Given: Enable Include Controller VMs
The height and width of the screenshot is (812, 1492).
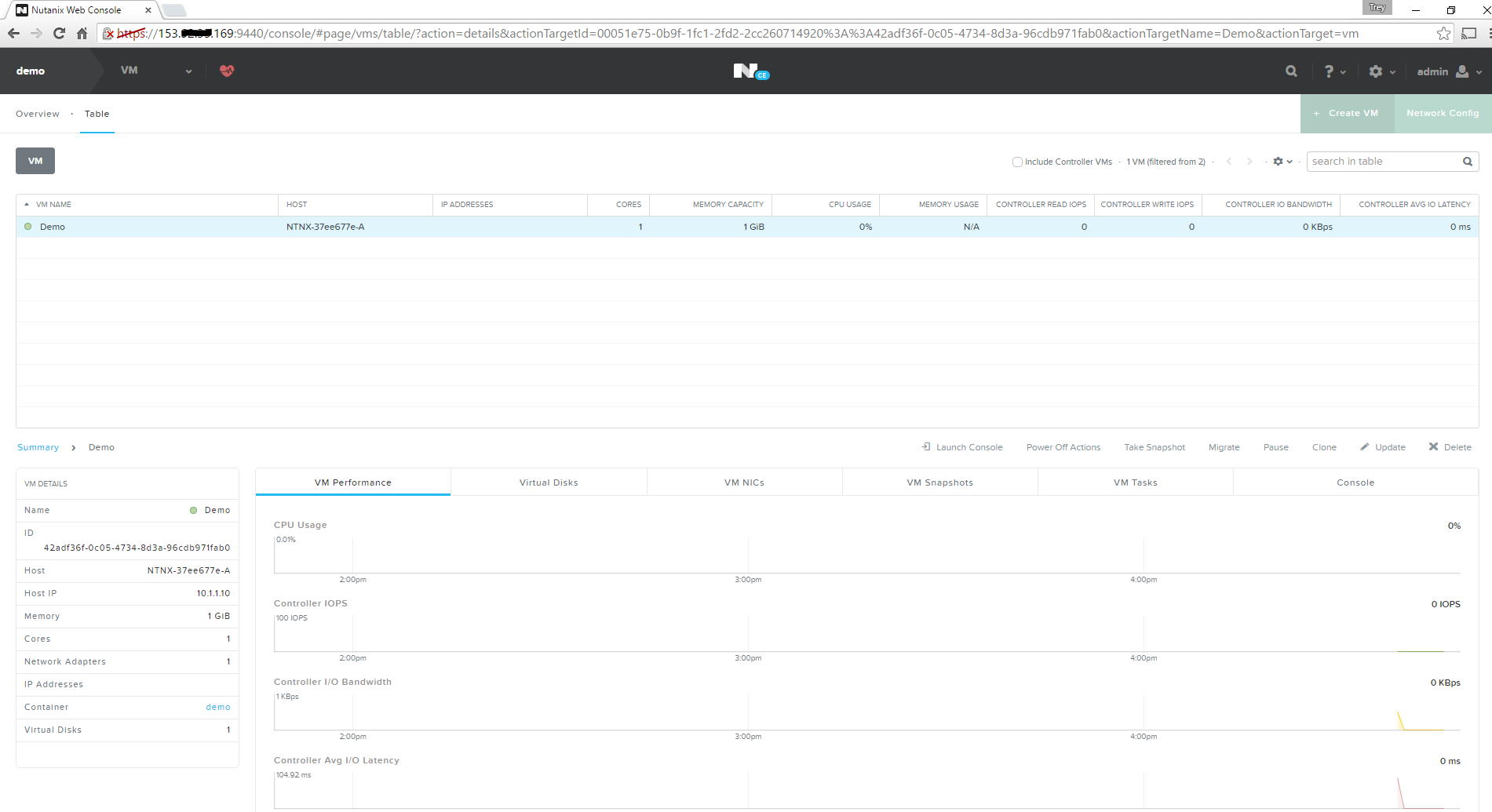Looking at the screenshot, I should tap(1016, 162).
